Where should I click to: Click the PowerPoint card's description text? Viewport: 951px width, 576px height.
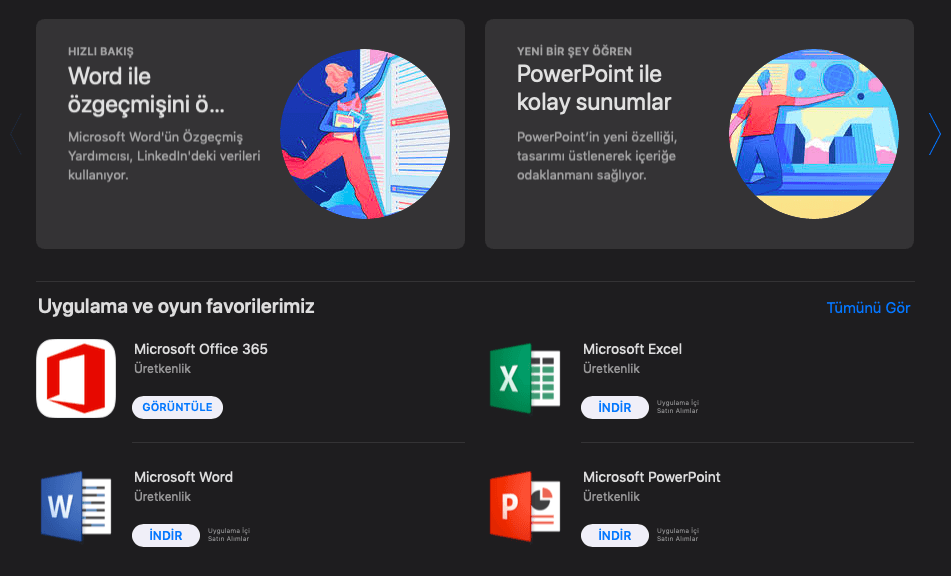(x=610, y=155)
